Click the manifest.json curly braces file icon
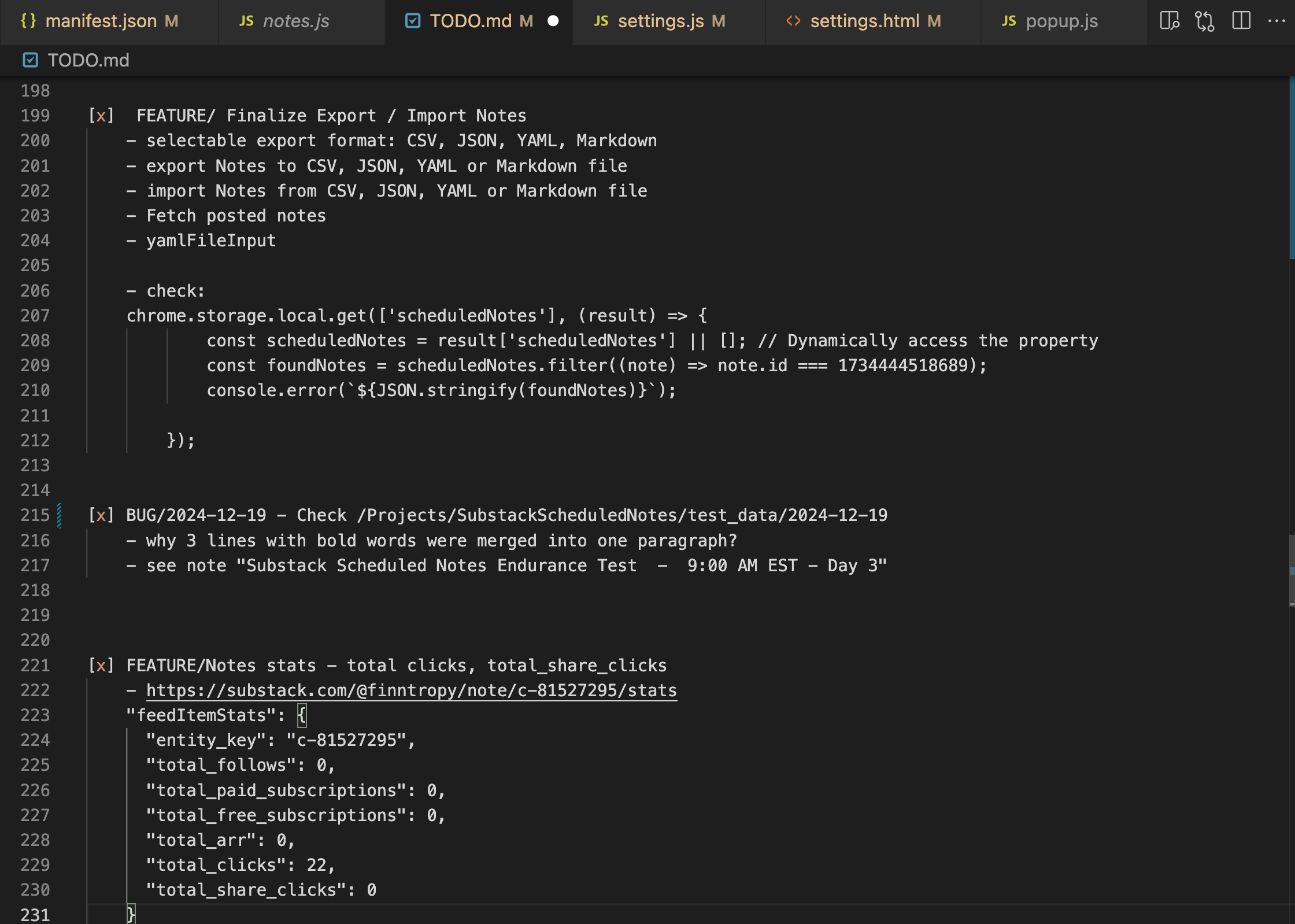This screenshot has width=1295, height=924. click(x=28, y=21)
